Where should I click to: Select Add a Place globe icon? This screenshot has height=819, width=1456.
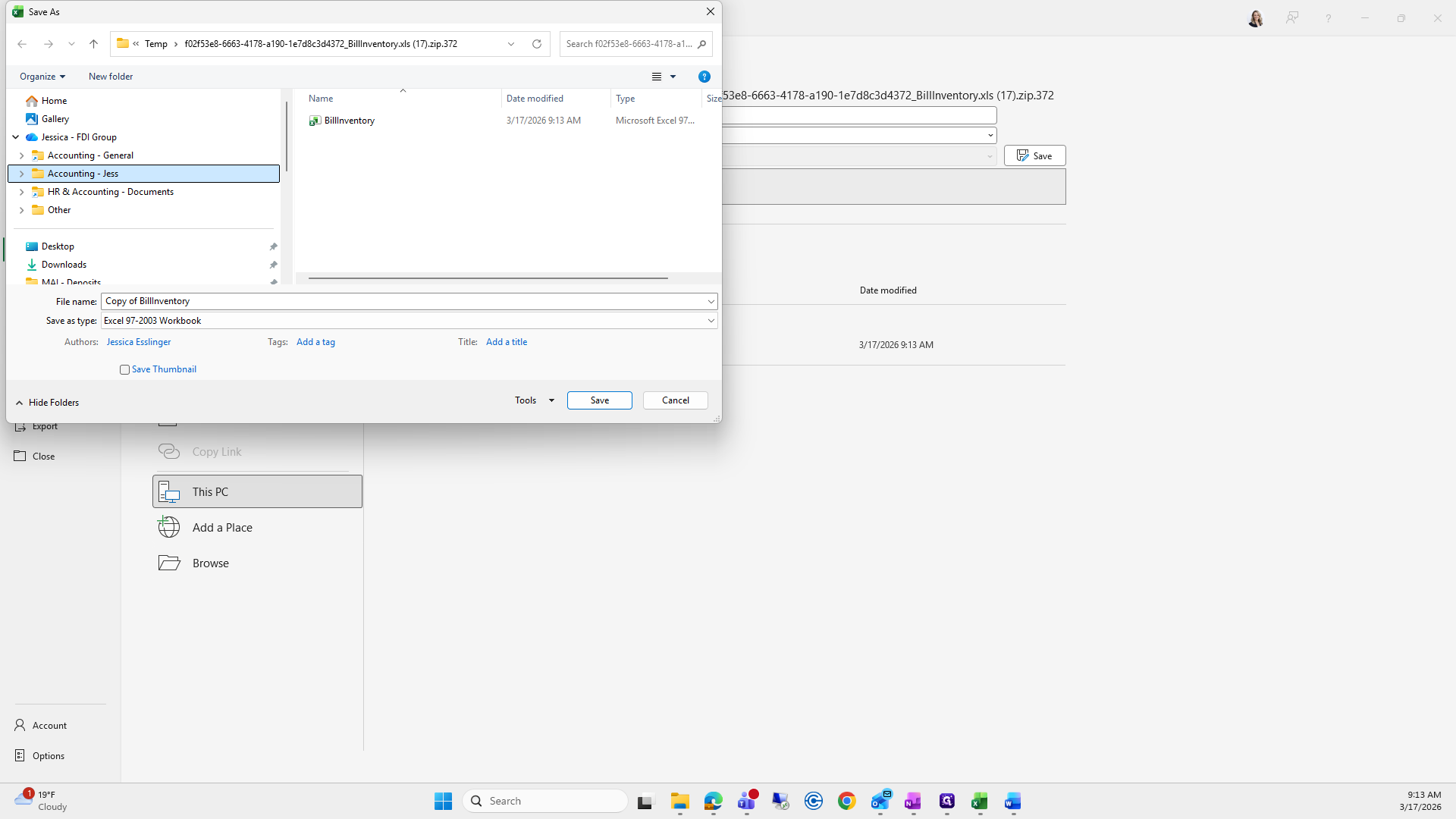pyautogui.click(x=169, y=527)
